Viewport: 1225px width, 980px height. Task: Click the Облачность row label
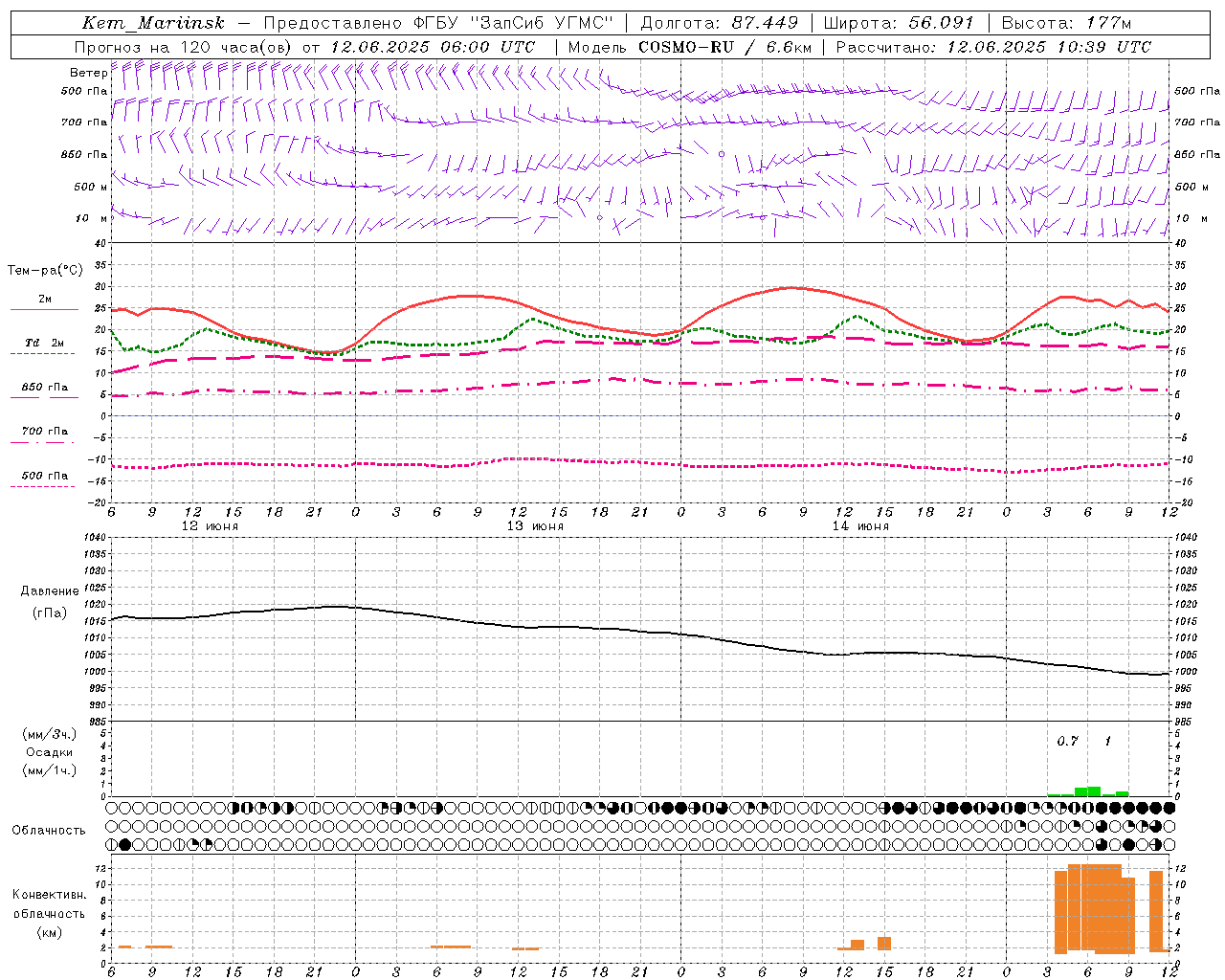49,831
